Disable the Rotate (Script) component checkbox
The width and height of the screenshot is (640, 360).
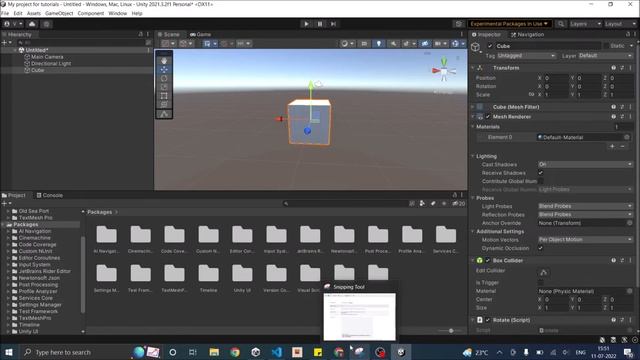(x=488, y=320)
